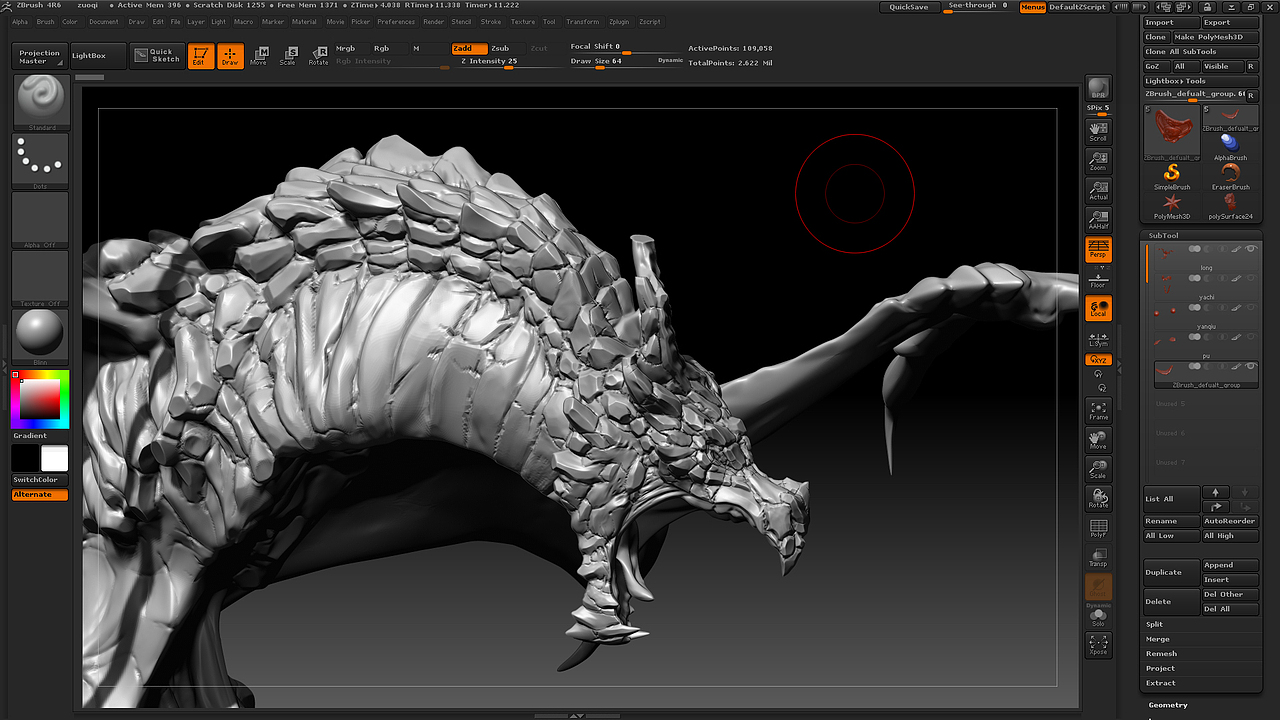The image size is (1280, 720).
Task: Toggle Local symmetry mode
Action: coord(1098,308)
